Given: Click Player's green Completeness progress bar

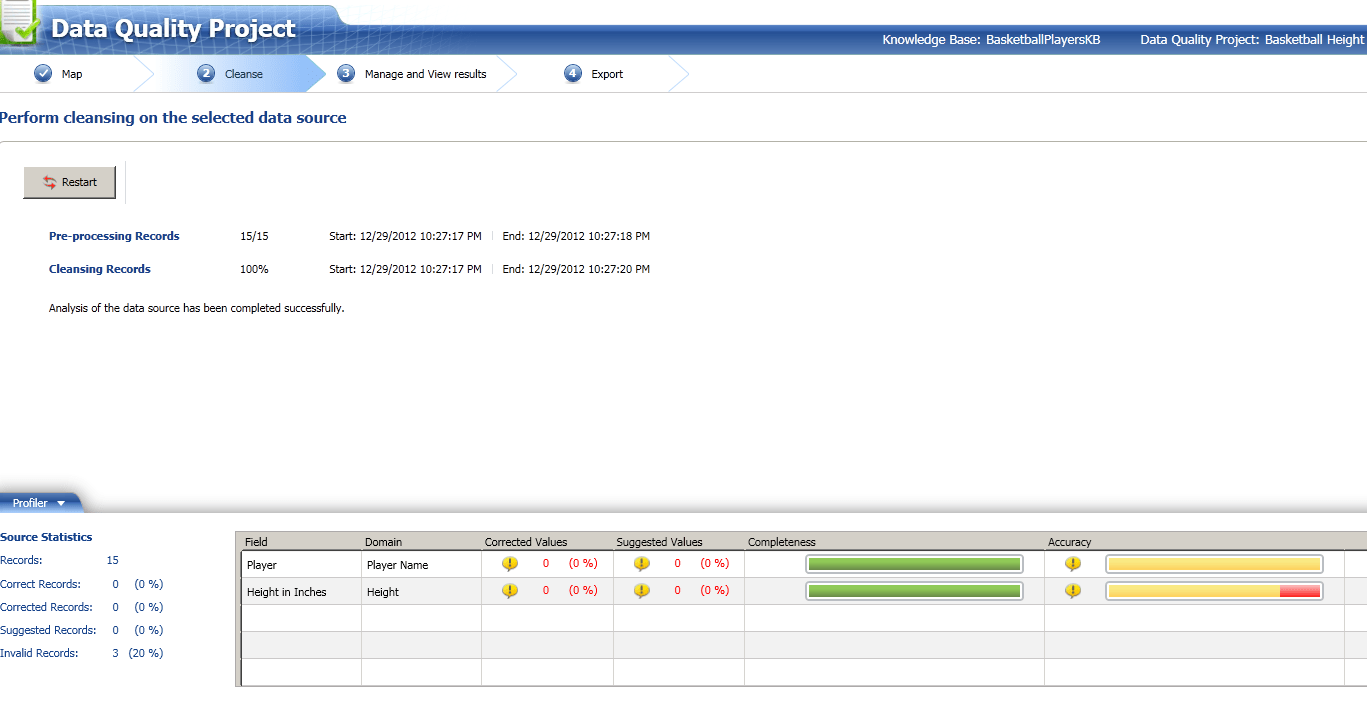Looking at the screenshot, I should coord(913,563).
